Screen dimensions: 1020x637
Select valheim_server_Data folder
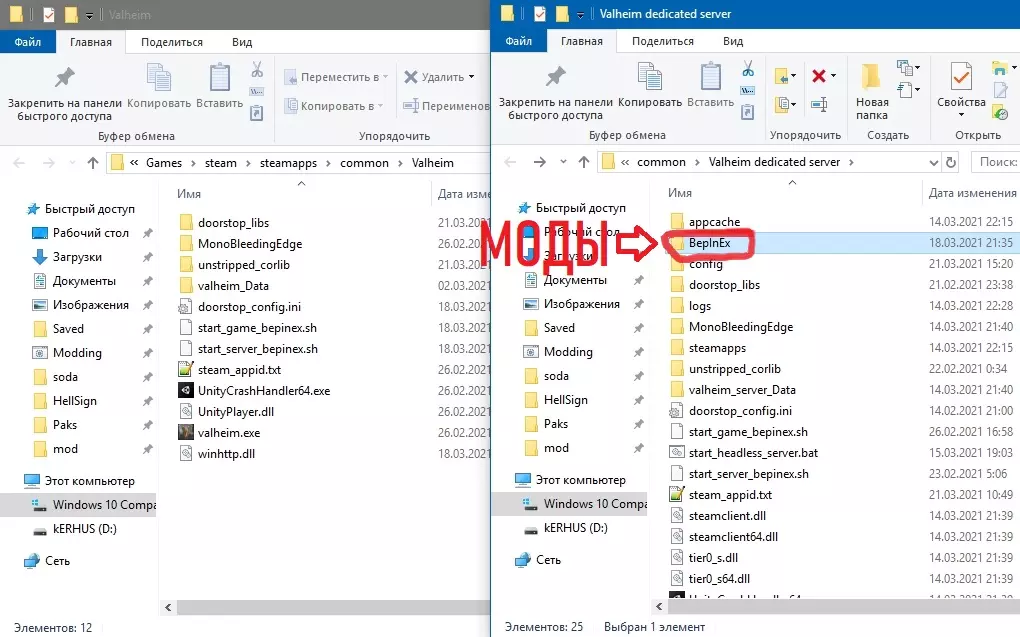click(x=742, y=390)
